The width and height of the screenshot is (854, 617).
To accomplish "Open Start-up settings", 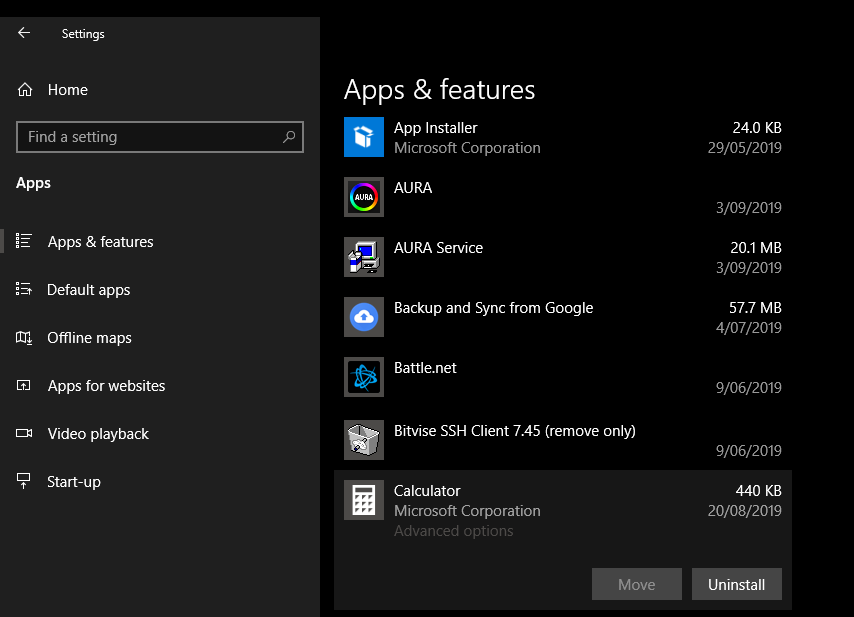I will 74,482.
